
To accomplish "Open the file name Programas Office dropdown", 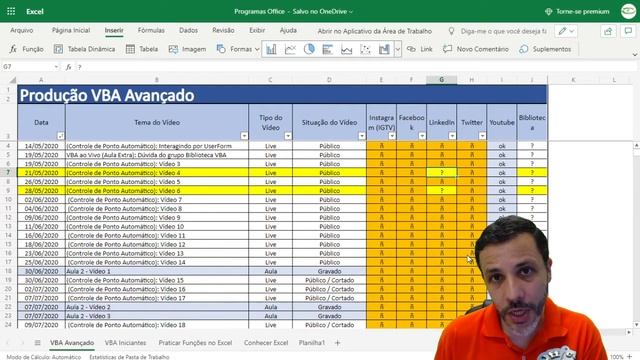I will [293, 11].
